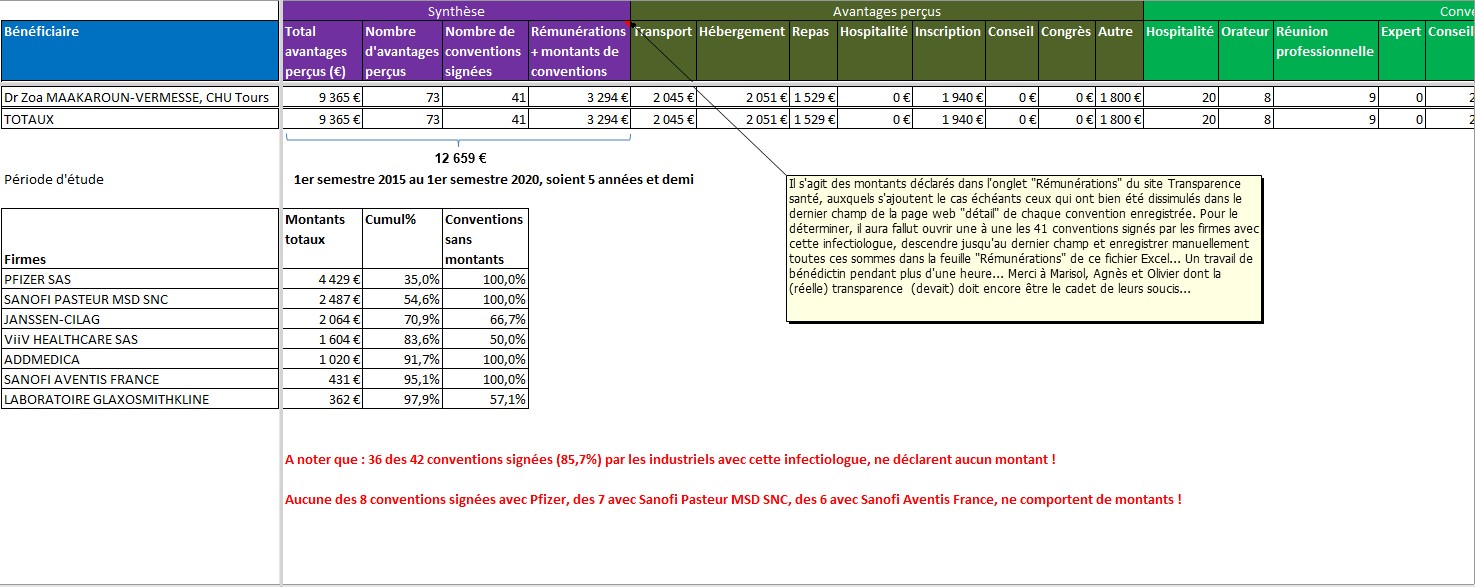Viewport: 1475px width, 587px height.
Task: Select the 431 € Sanofi Aventis amount
Action: point(322,379)
